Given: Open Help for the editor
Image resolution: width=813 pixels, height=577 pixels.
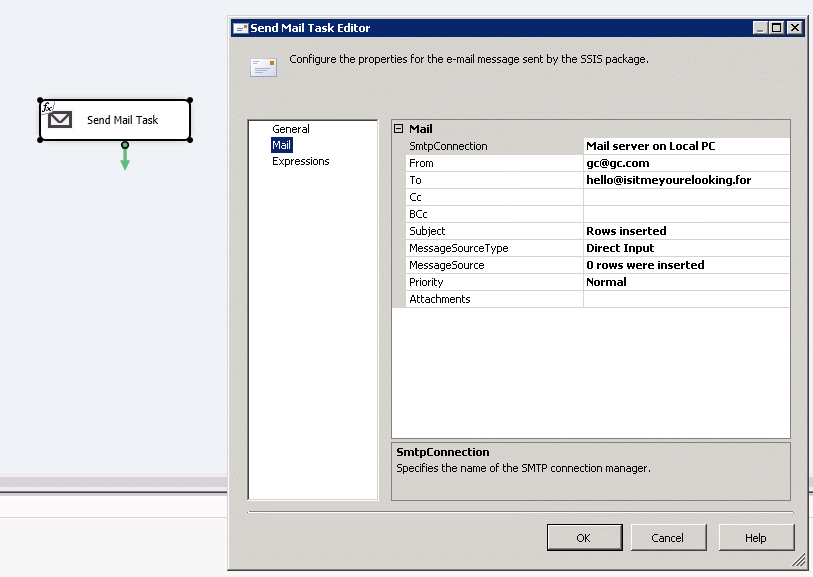Looking at the screenshot, I should (x=756, y=538).
